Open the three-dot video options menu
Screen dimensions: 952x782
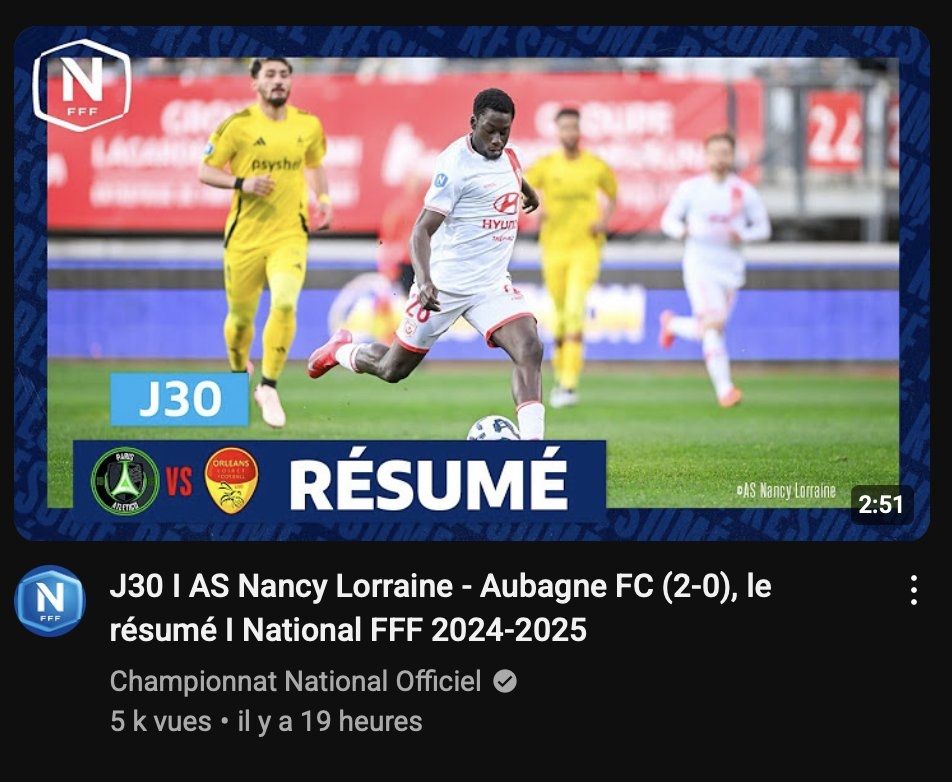pos(913,590)
